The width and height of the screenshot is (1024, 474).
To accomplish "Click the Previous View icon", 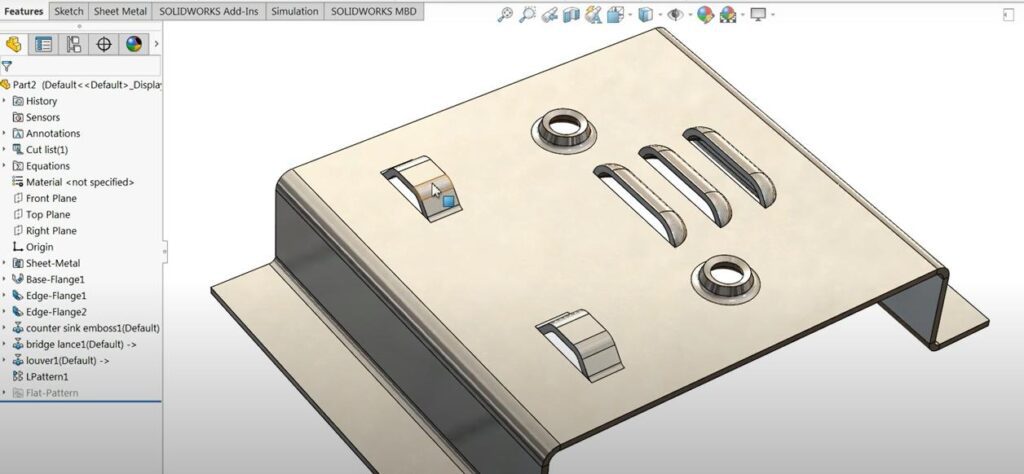I will click(x=550, y=14).
